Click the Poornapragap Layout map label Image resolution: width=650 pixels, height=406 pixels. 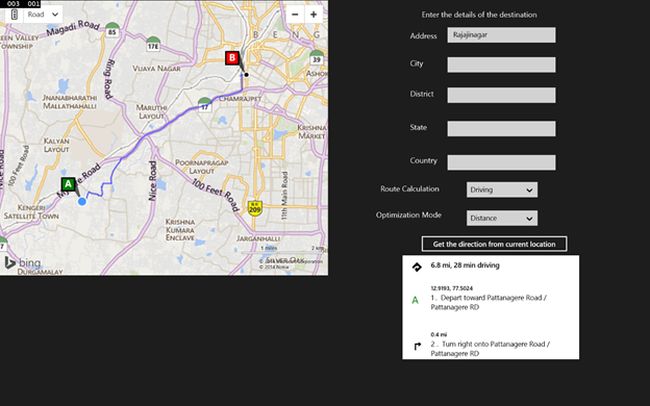[202, 167]
